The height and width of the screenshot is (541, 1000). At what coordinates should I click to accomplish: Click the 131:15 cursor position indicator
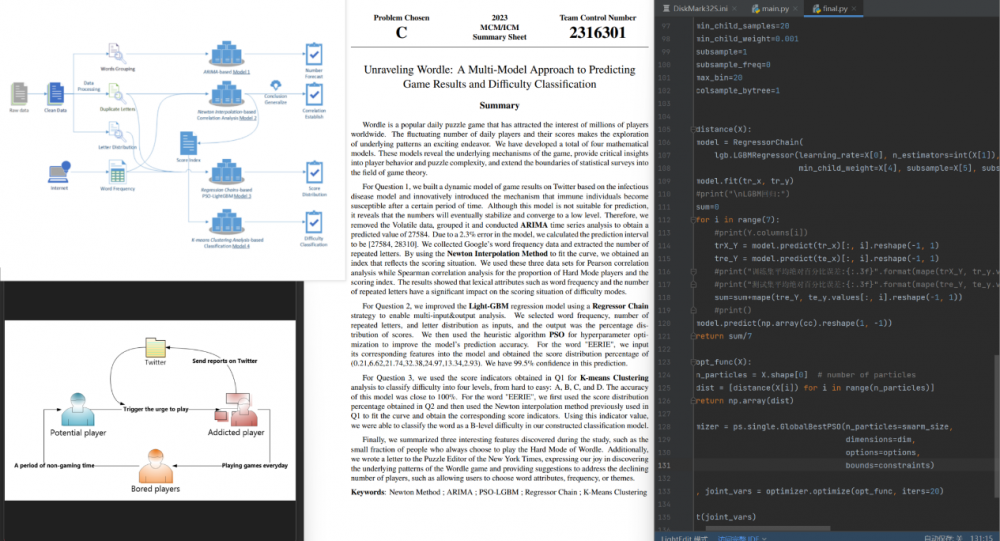pos(981,538)
